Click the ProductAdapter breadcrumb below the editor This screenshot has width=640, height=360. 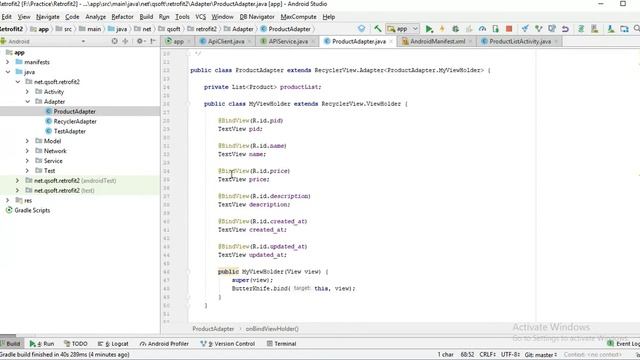(x=213, y=329)
